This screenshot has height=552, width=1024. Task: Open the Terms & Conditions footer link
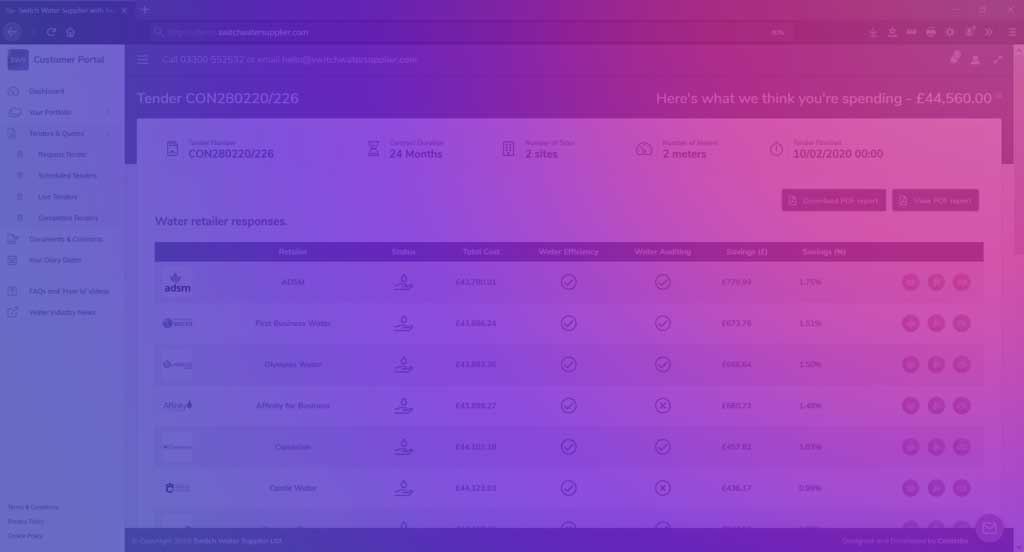tap(33, 508)
